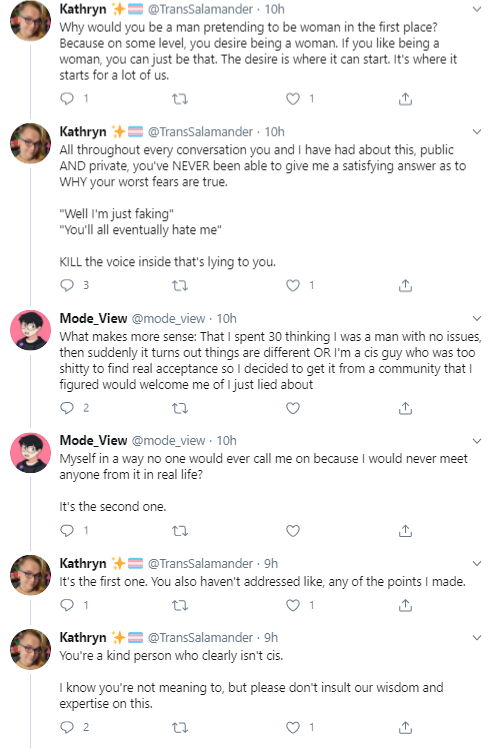
Task: Retweet the 'You're a kind person' tweet
Action: 180,728
